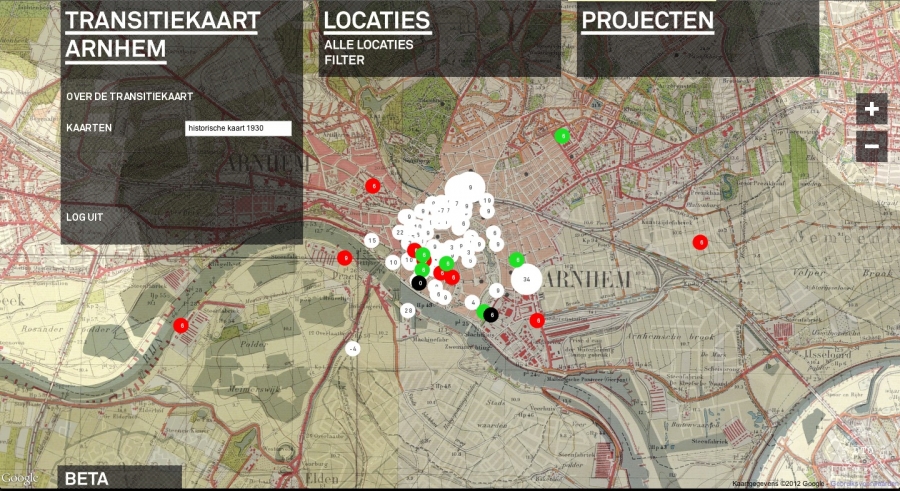This screenshot has height=491, width=900.
Task: Select the white map marker labeled 10
Action: coord(394,262)
